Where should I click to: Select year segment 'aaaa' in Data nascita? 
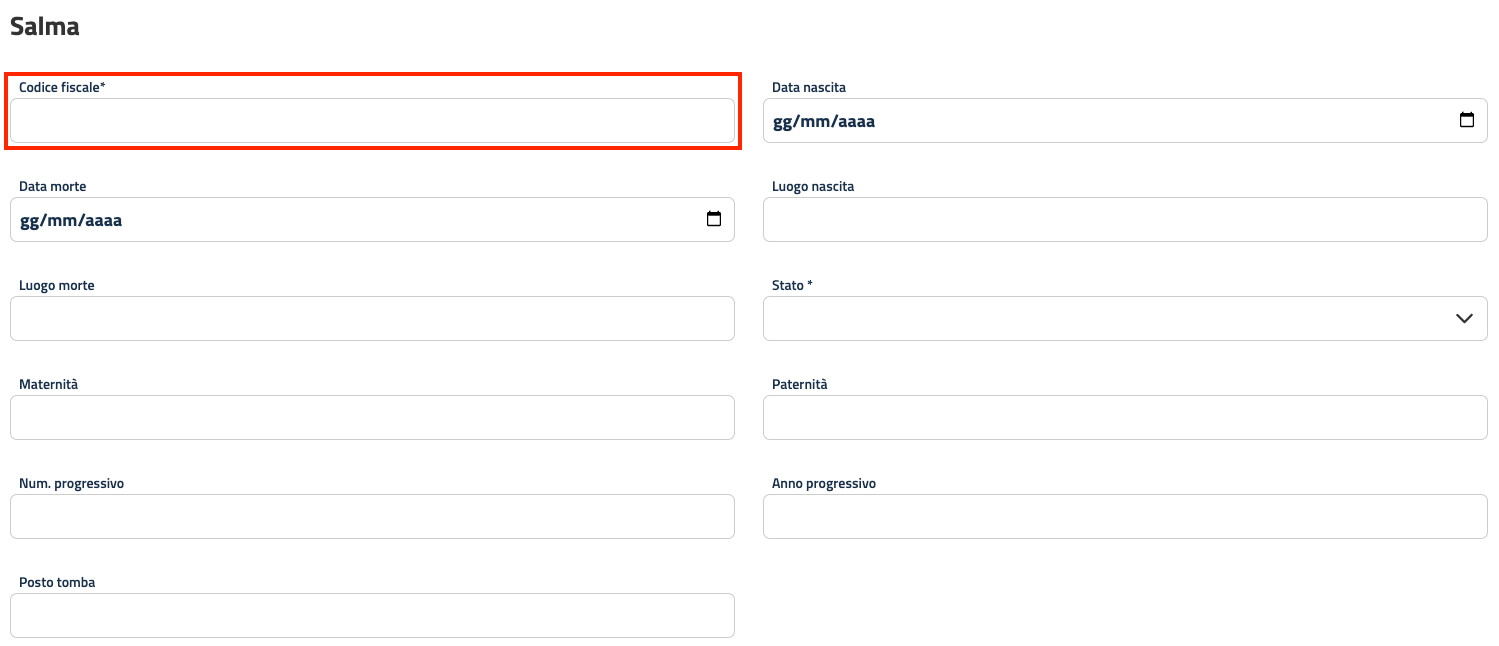click(855, 122)
